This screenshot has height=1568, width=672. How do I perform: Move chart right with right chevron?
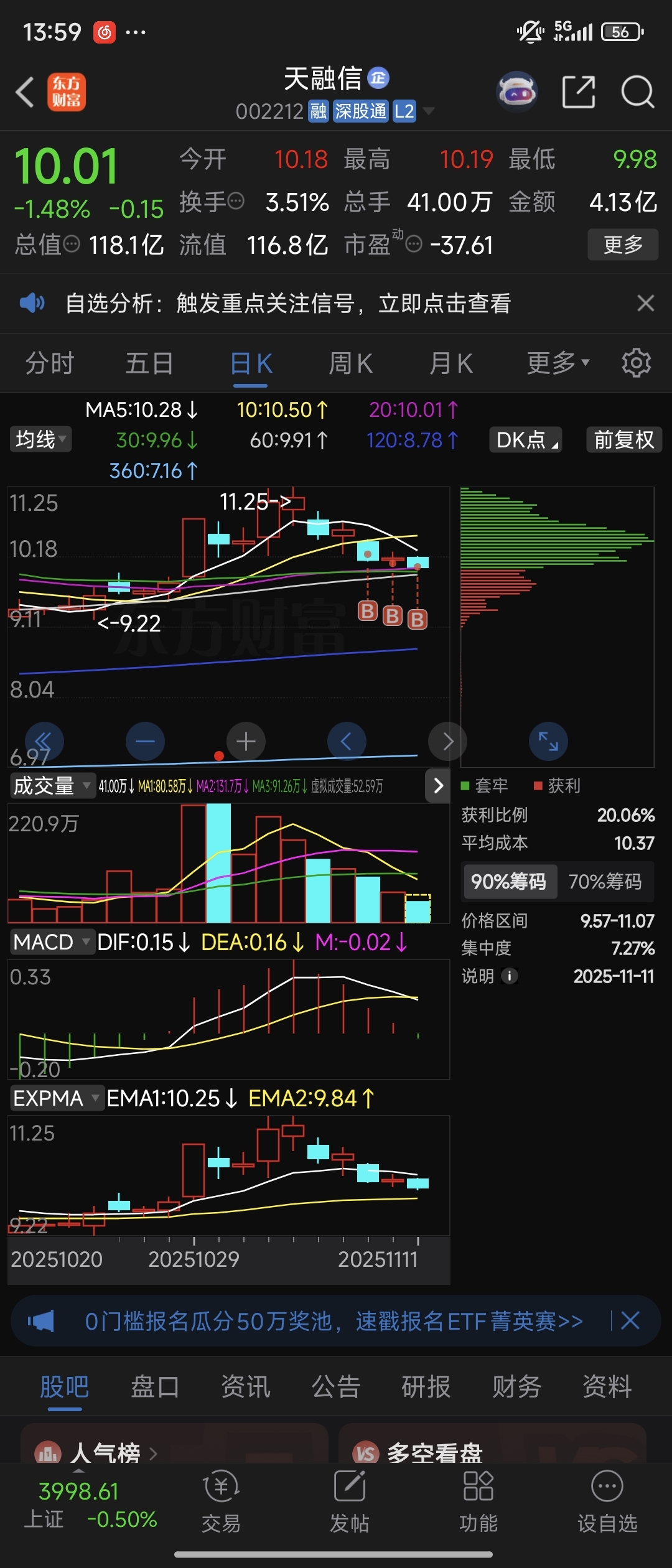447,741
